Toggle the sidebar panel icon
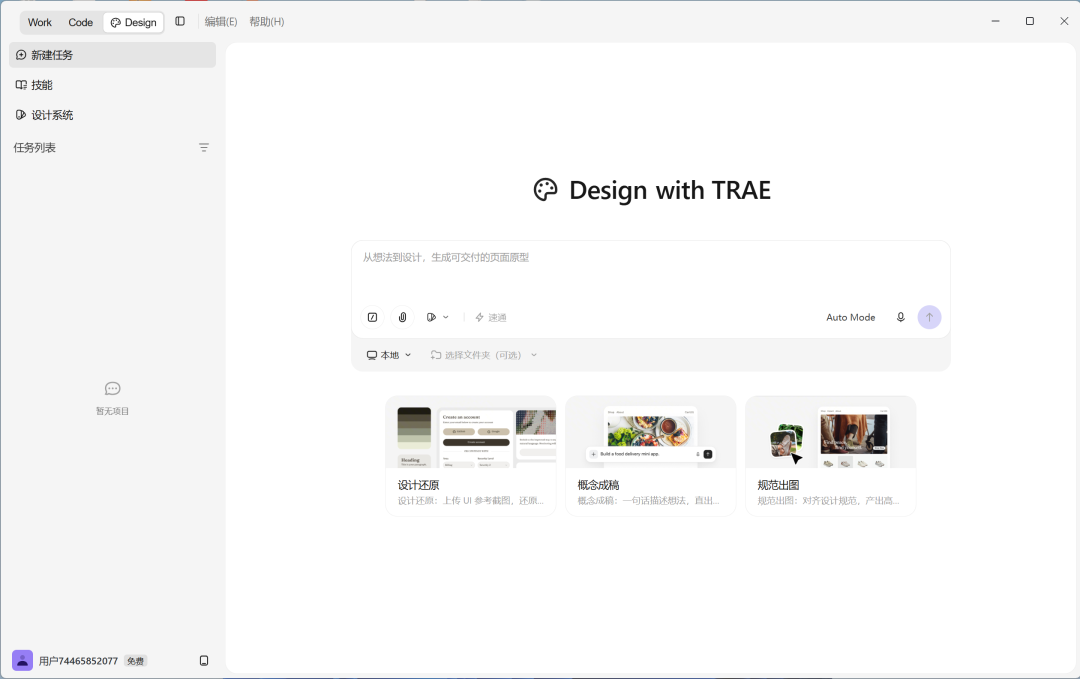 coord(180,21)
